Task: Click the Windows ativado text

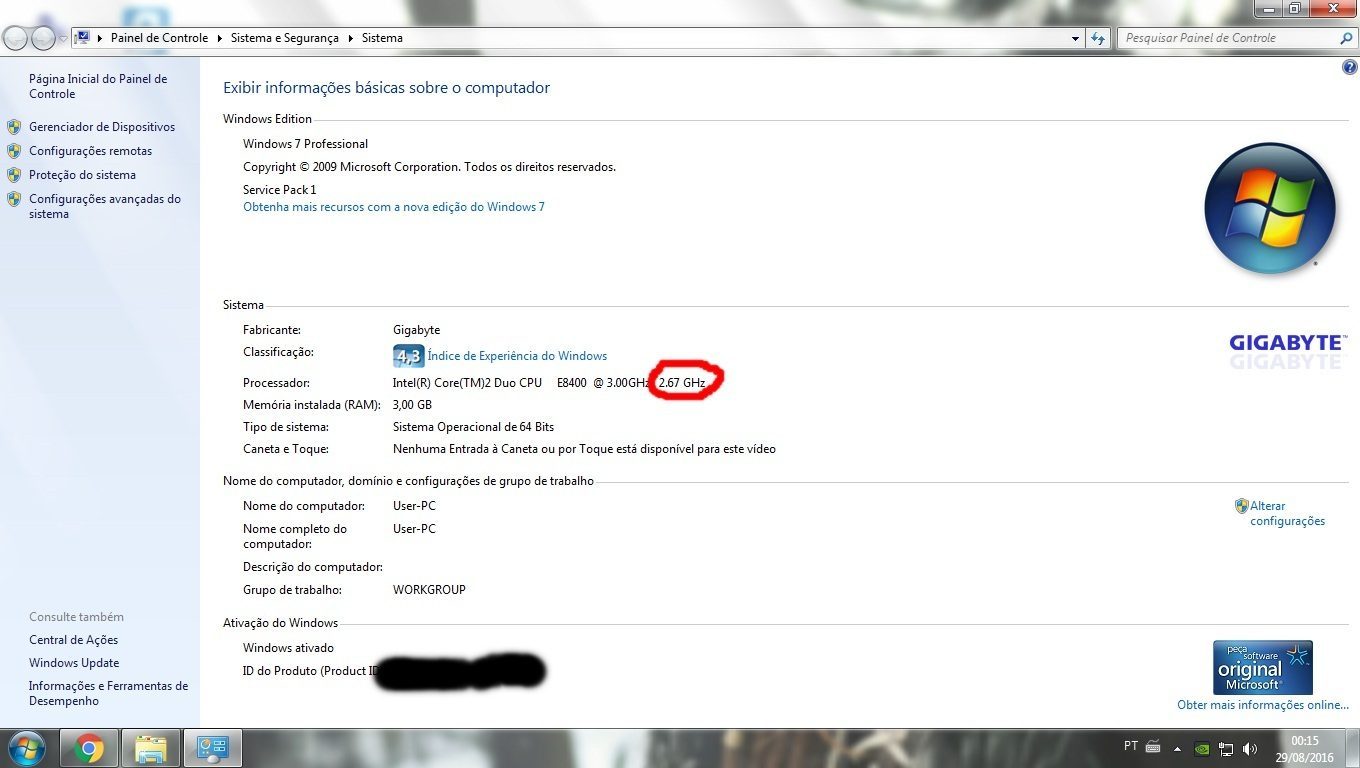Action: [289, 648]
